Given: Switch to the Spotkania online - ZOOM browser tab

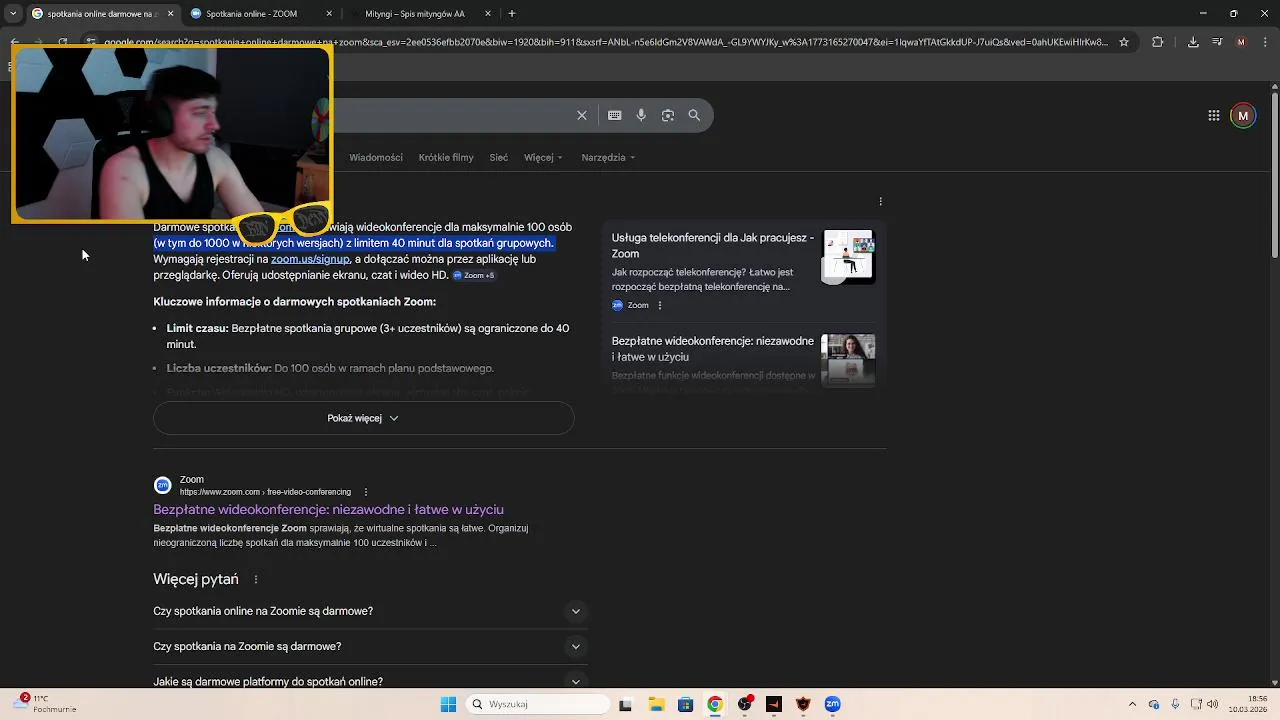Looking at the screenshot, I should (x=260, y=14).
